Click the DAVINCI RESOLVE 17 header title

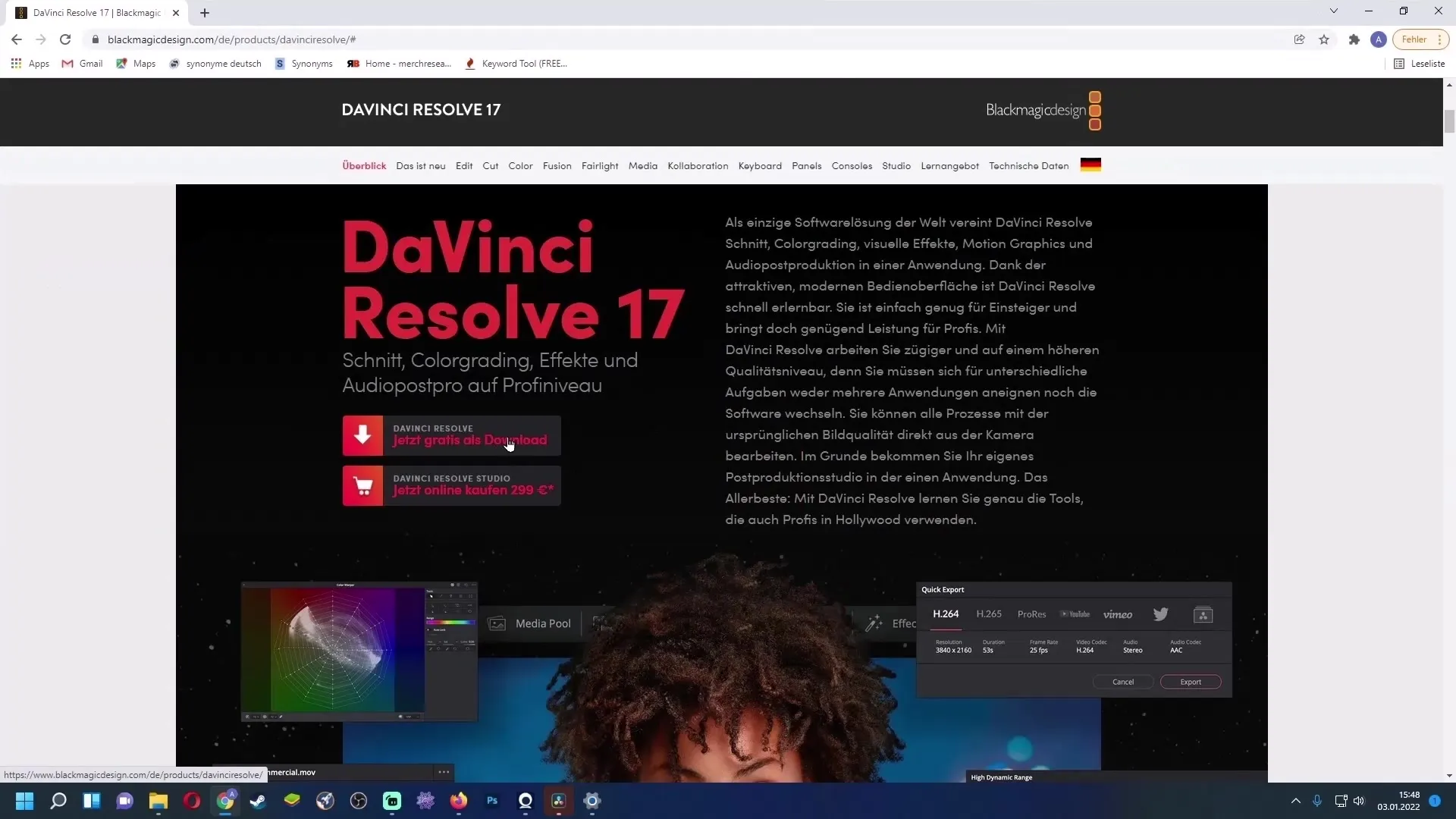(x=421, y=110)
